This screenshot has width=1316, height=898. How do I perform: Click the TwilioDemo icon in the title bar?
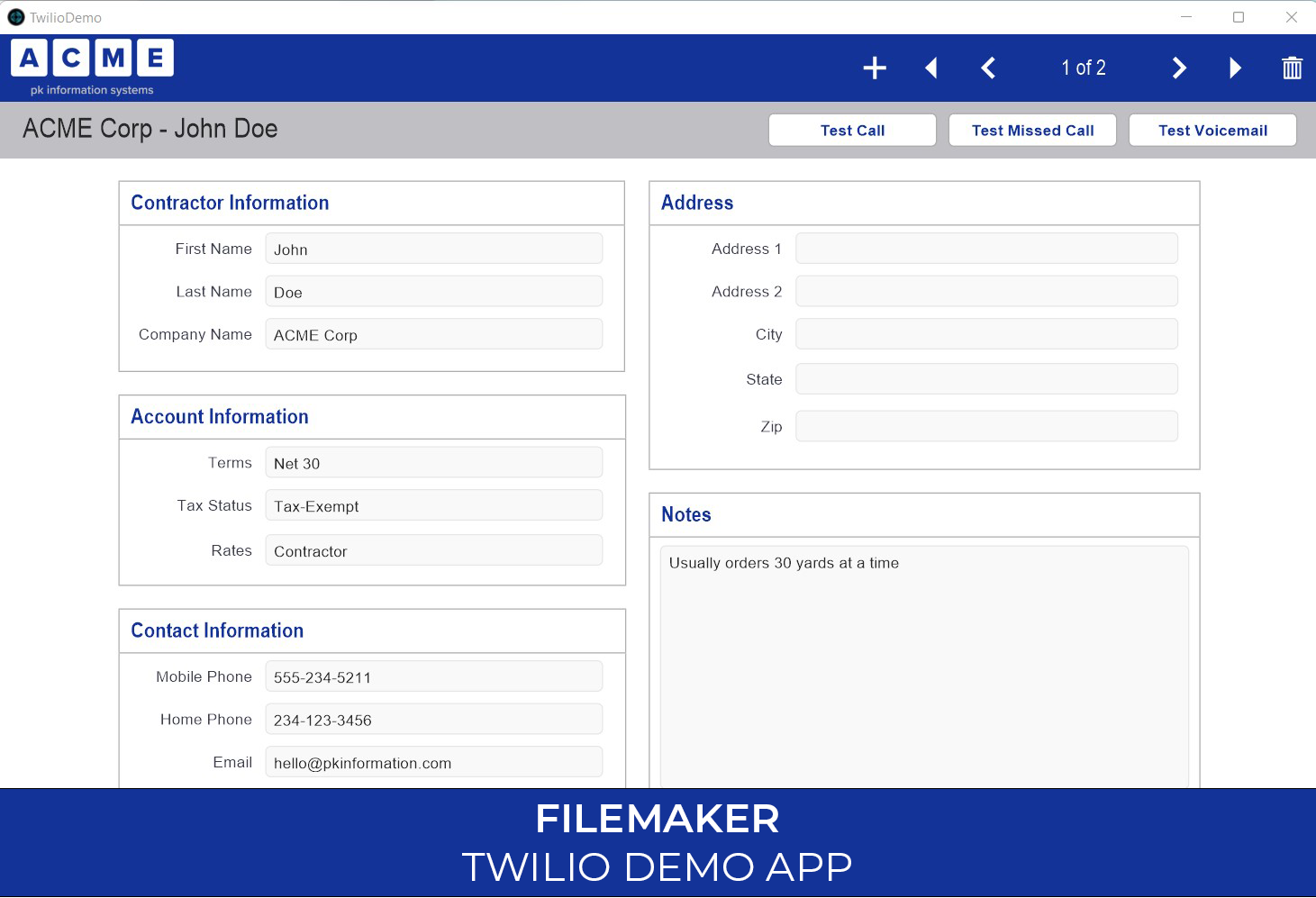[14, 16]
